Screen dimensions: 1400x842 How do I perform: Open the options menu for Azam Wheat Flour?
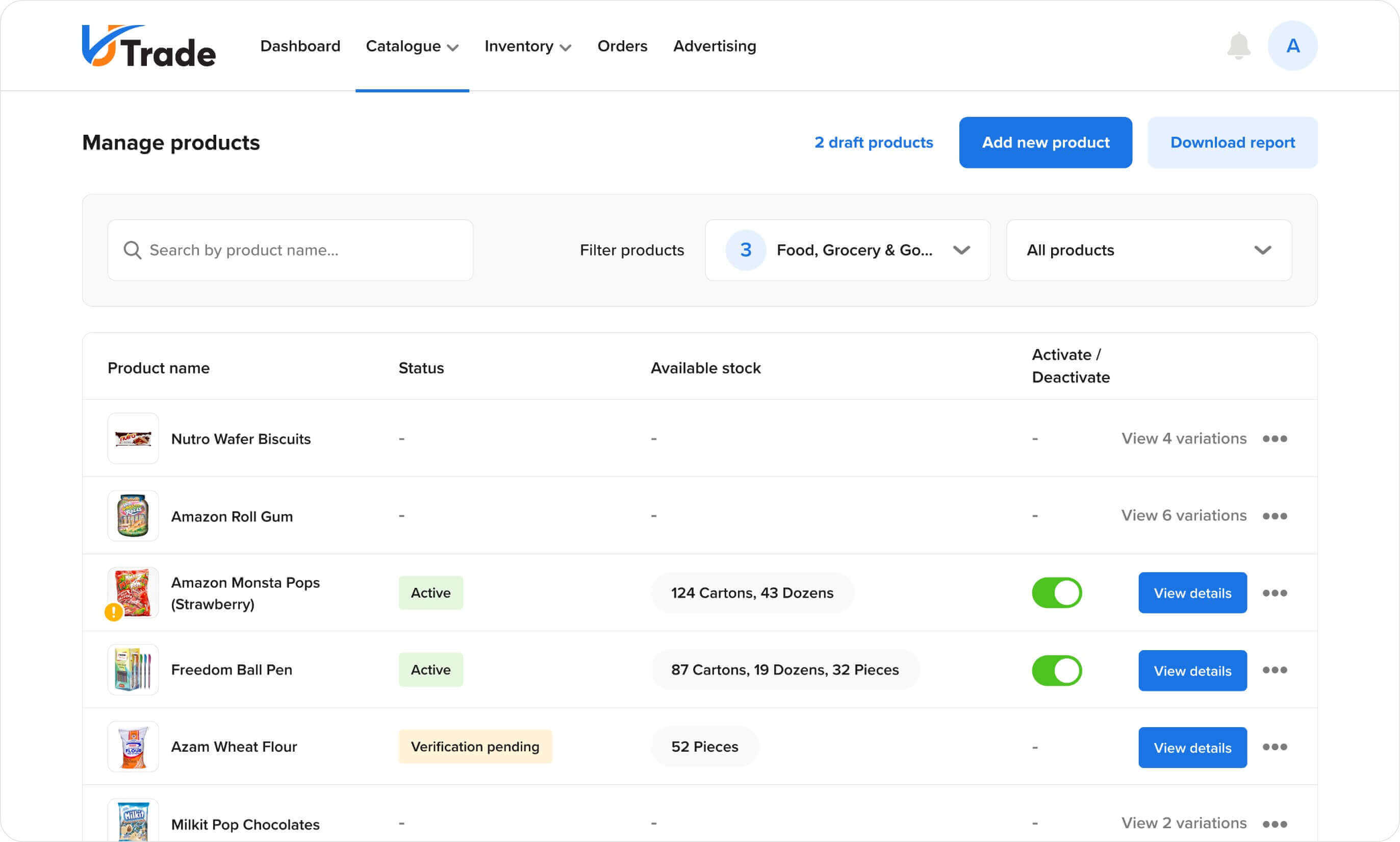coord(1274,747)
